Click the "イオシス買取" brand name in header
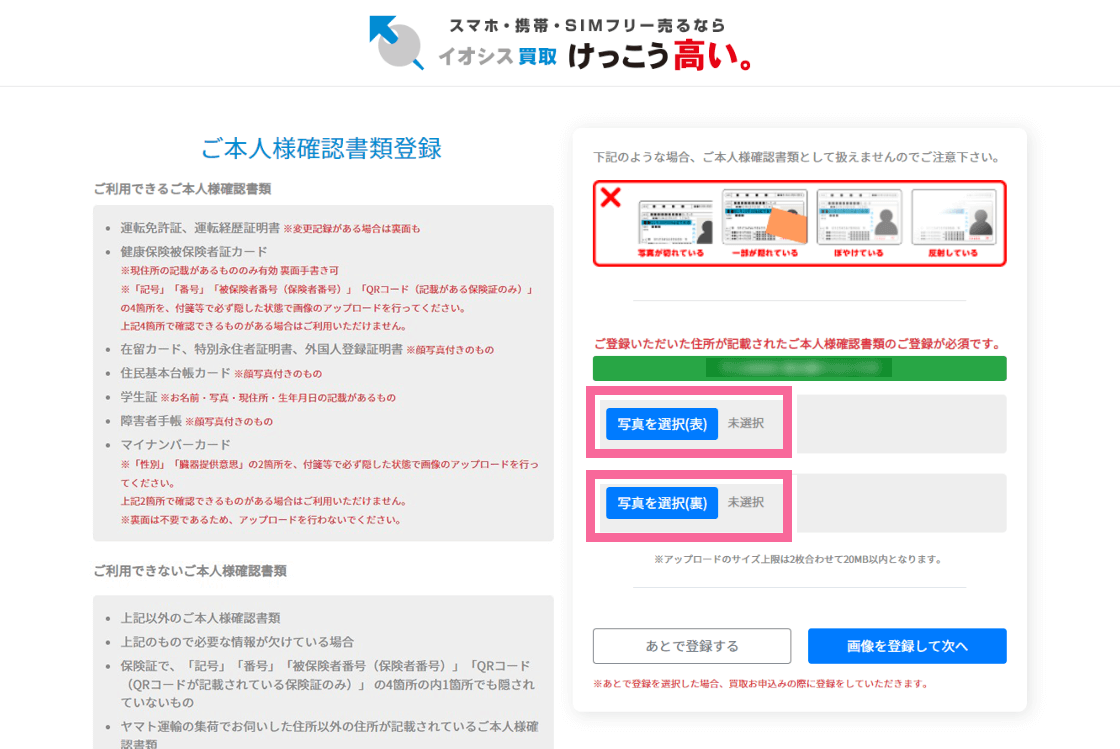 click(x=497, y=57)
